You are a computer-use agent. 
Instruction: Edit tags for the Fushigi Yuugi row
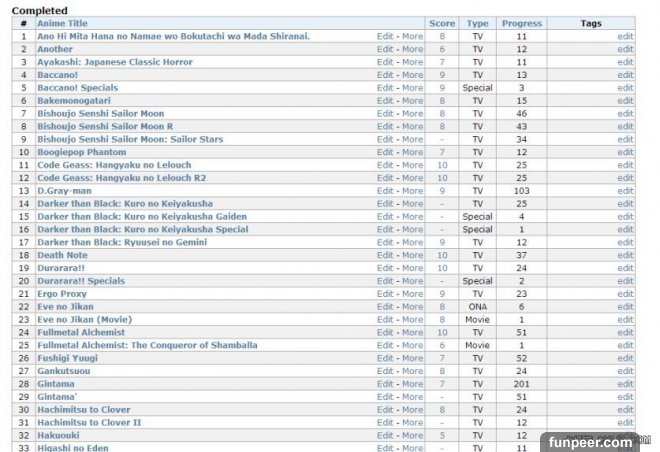pos(625,358)
